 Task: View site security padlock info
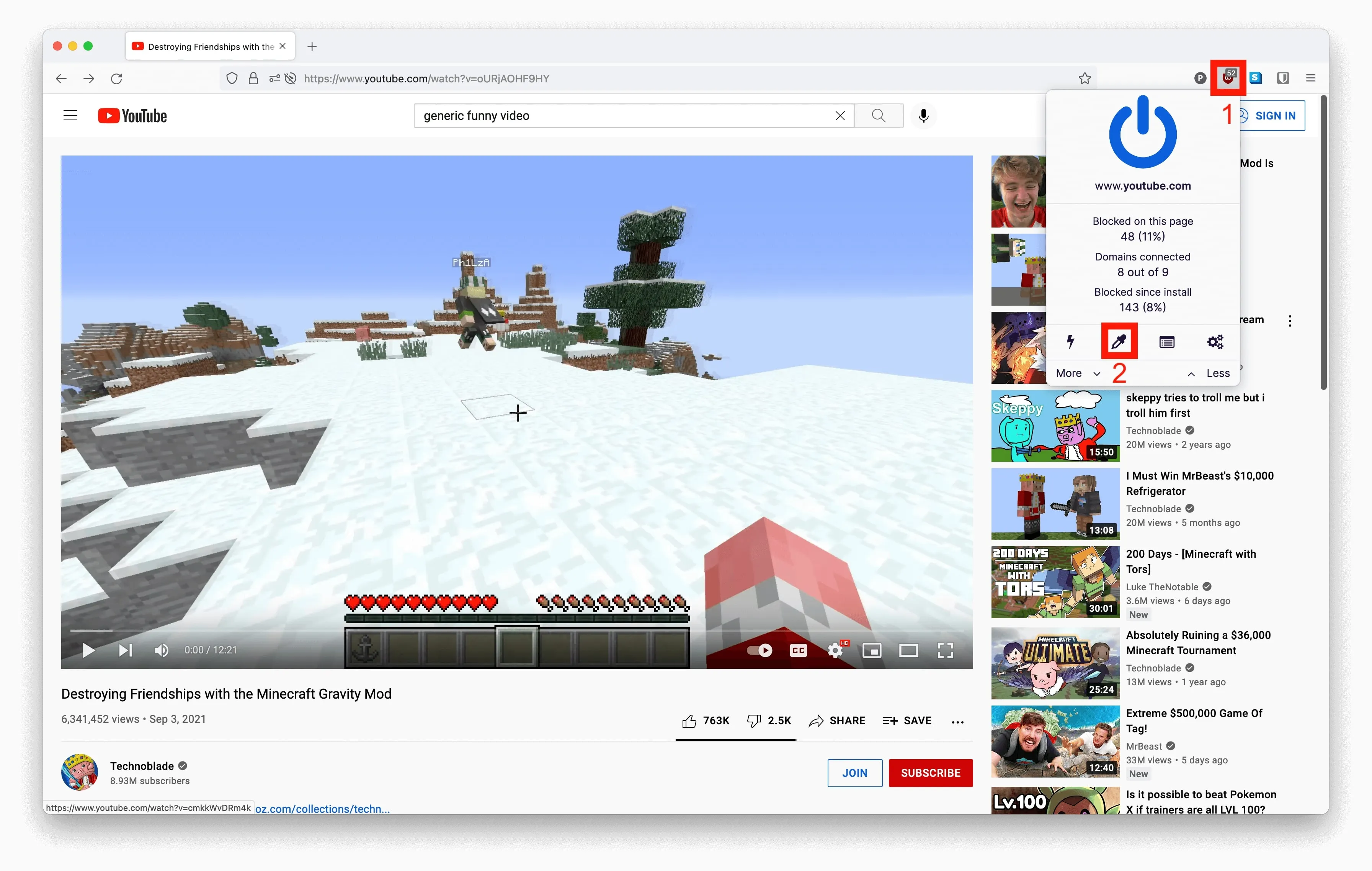coord(253,79)
